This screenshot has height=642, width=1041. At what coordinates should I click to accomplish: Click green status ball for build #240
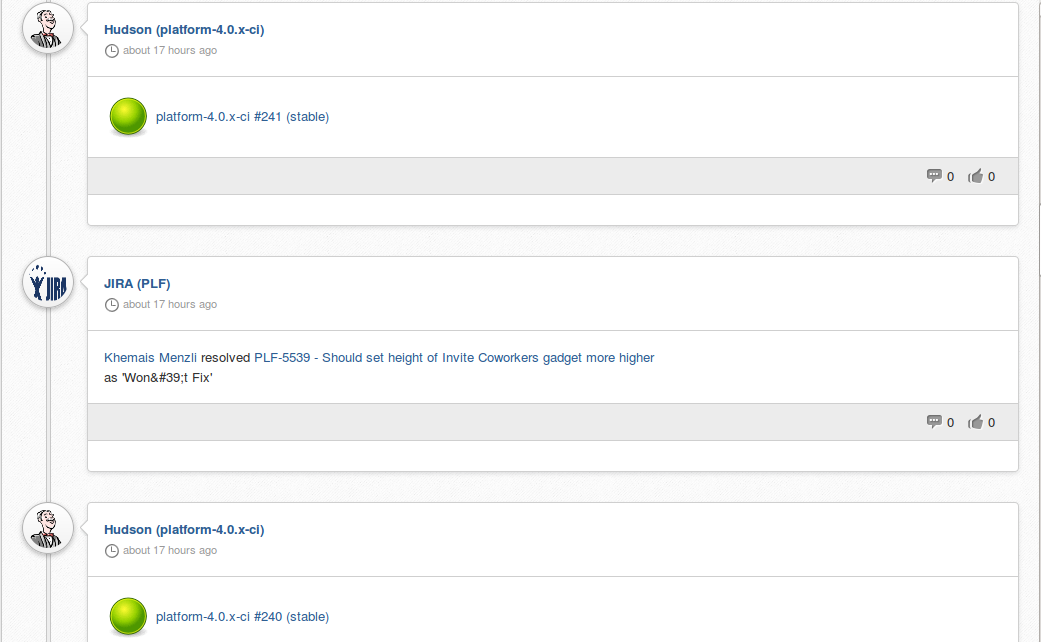pos(128,617)
